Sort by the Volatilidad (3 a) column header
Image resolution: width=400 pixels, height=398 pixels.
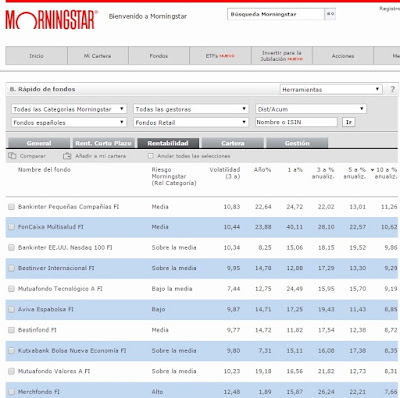point(225,173)
